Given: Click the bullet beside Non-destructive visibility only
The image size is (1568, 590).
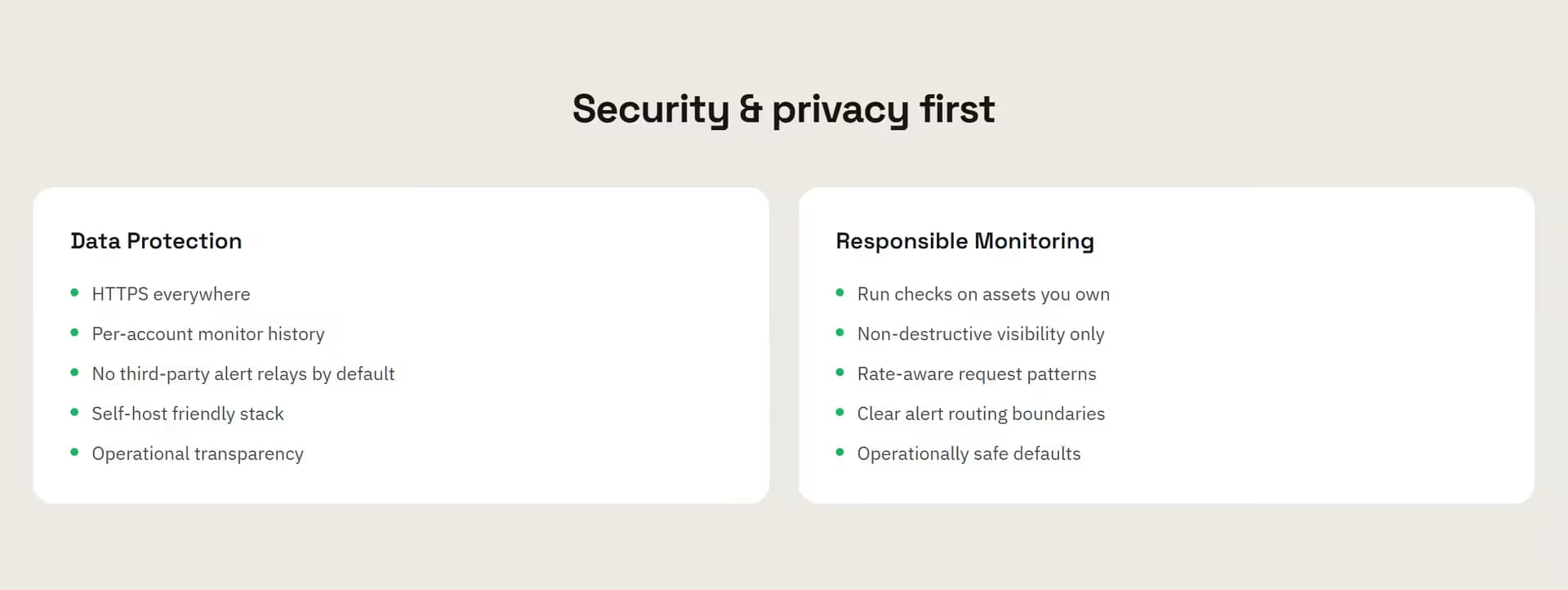Looking at the screenshot, I should (840, 333).
